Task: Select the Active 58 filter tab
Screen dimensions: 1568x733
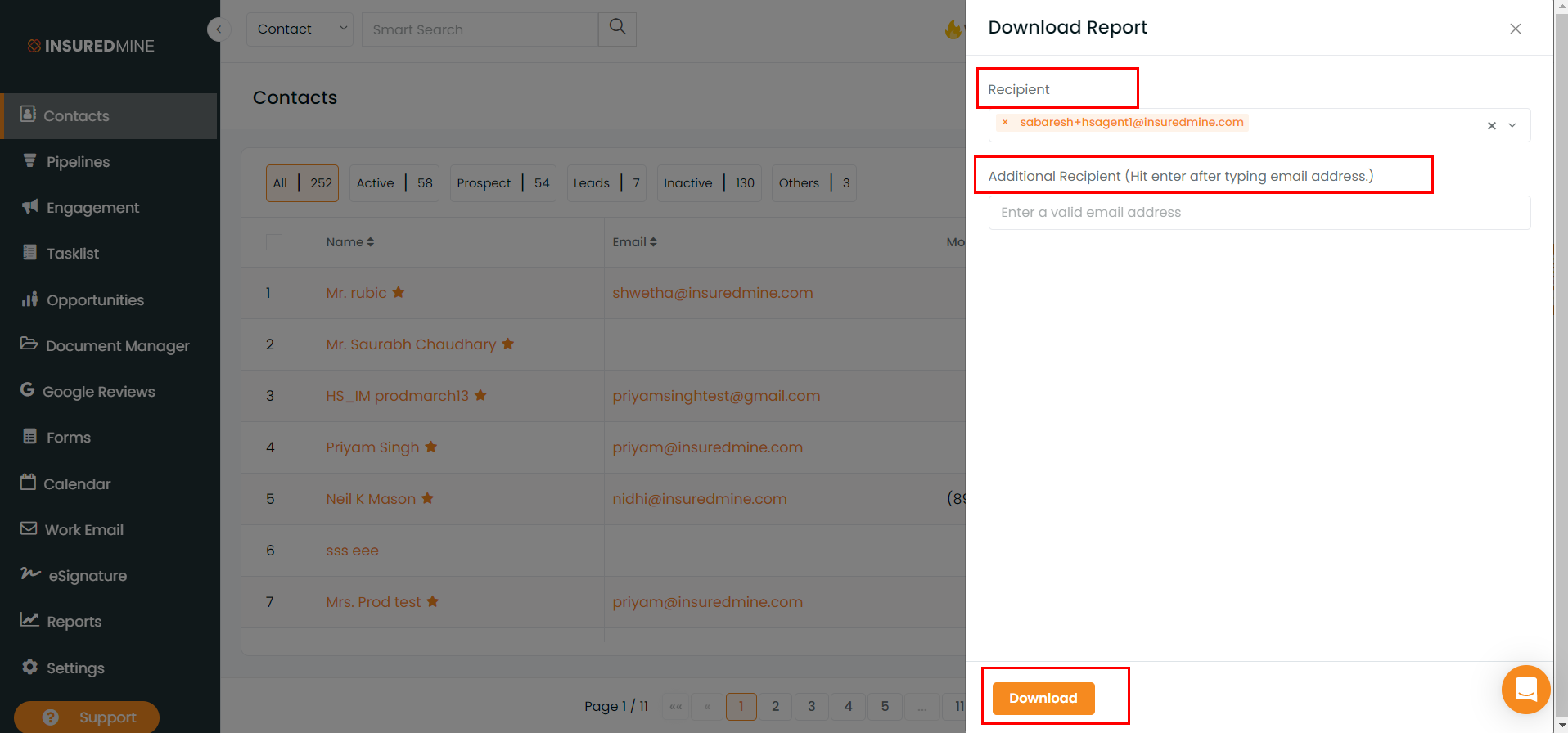Action: tap(394, 183)
